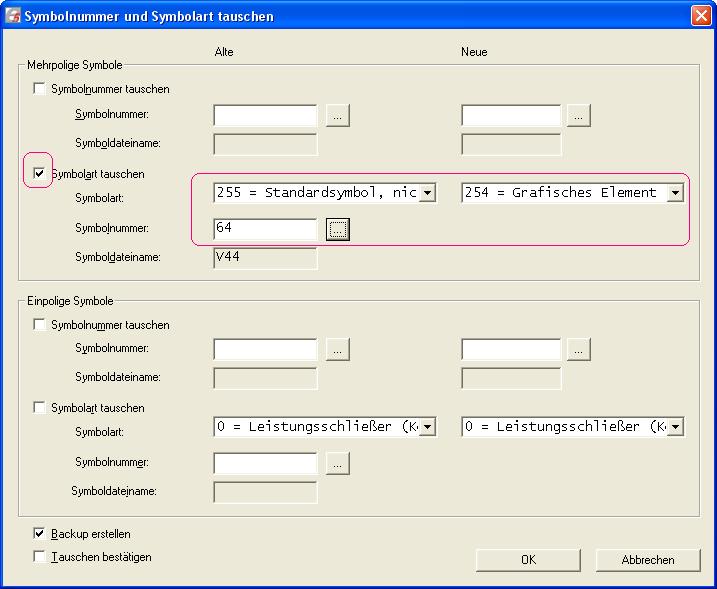Viewport: 717px width, 589px height.
Task: Click the application icon in title bar
Action: pos(13,15)
